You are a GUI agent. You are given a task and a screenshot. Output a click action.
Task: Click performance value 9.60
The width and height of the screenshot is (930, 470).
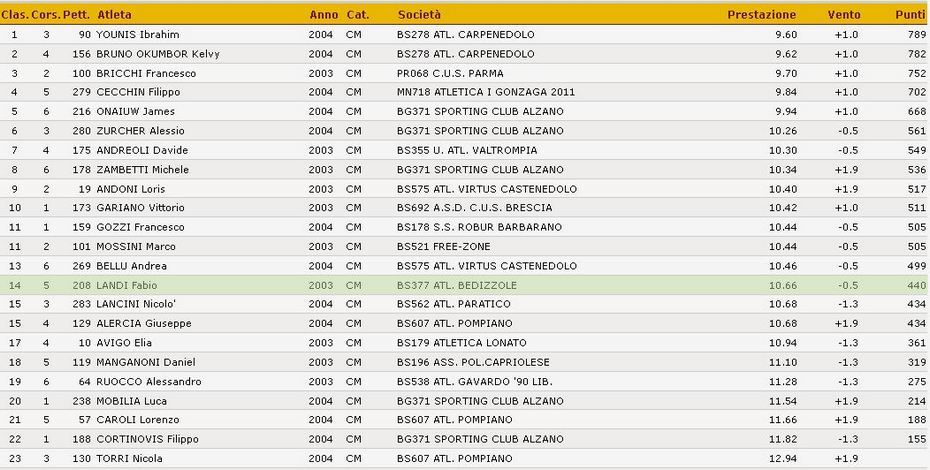tap(786, 34)
